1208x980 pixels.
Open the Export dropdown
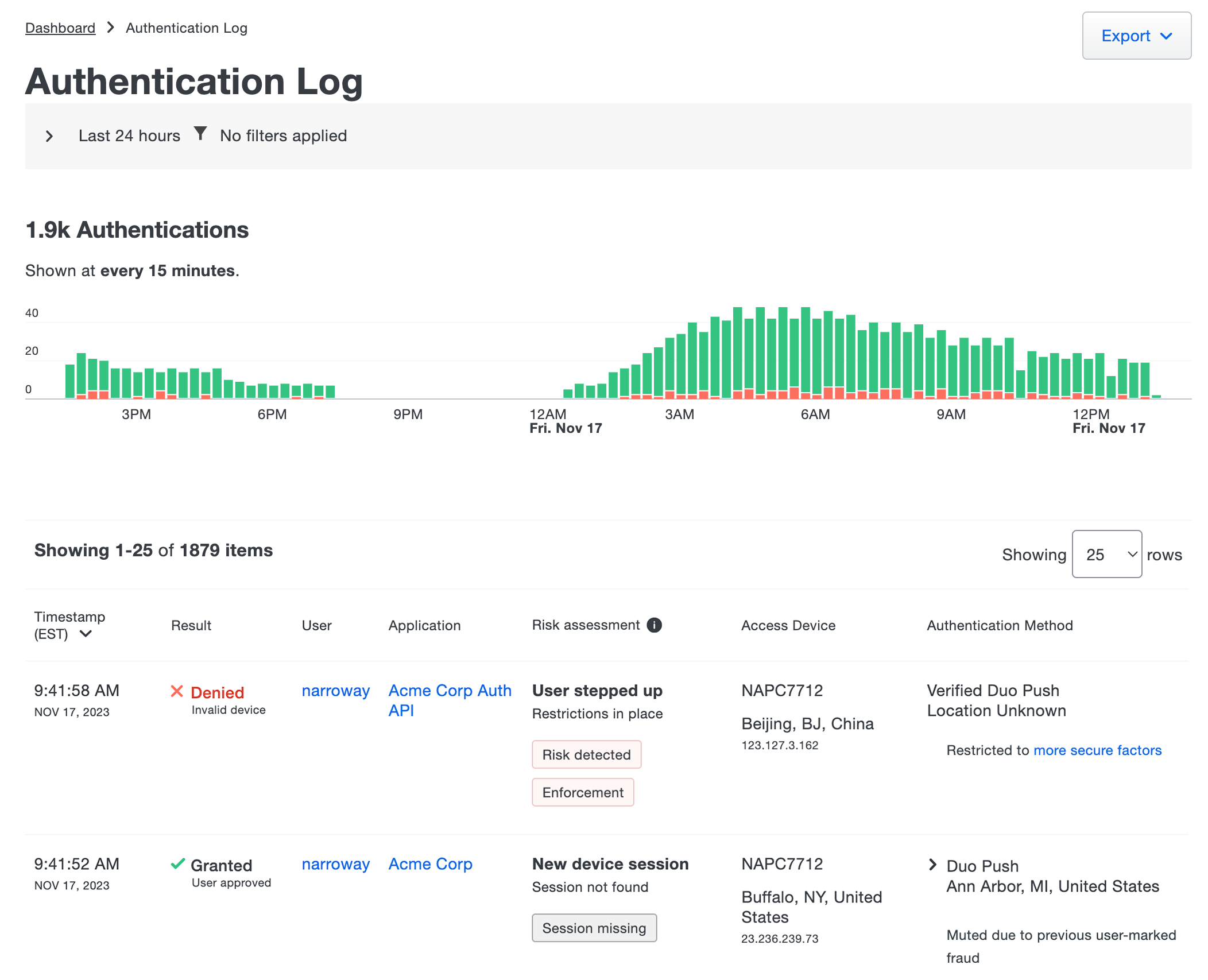(1136, 36)
